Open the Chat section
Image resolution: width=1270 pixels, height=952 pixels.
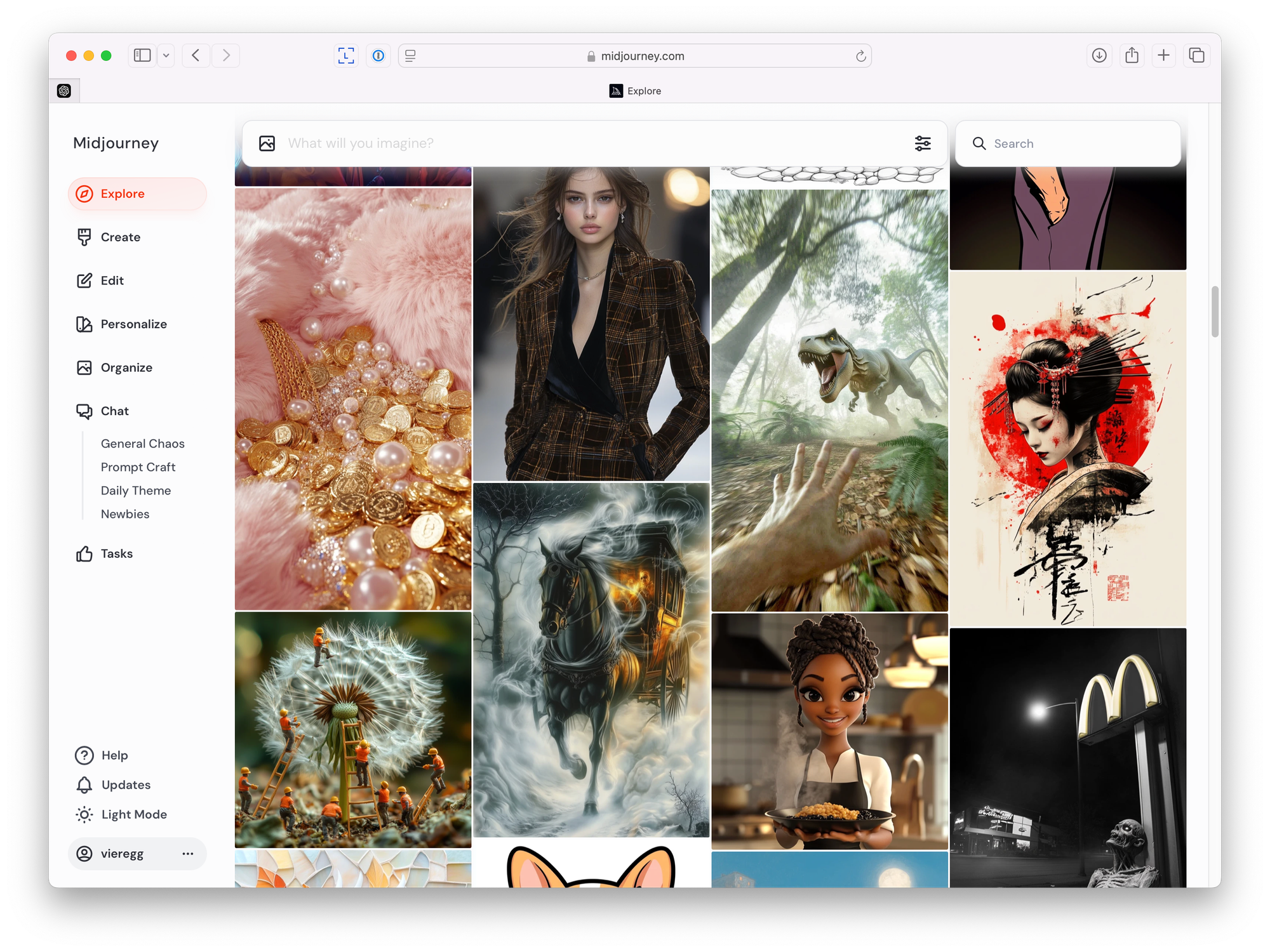(114, 411)
